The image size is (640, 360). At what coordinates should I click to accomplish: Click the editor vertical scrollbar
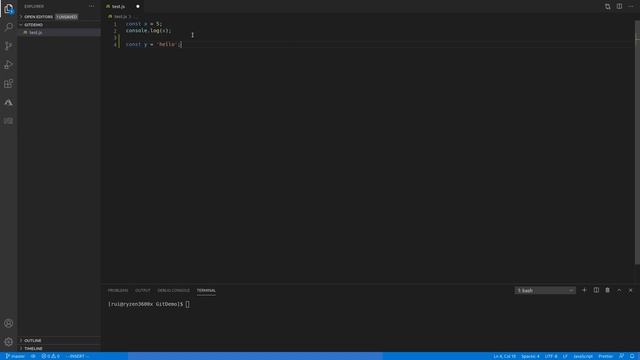(x=637, y=143)
